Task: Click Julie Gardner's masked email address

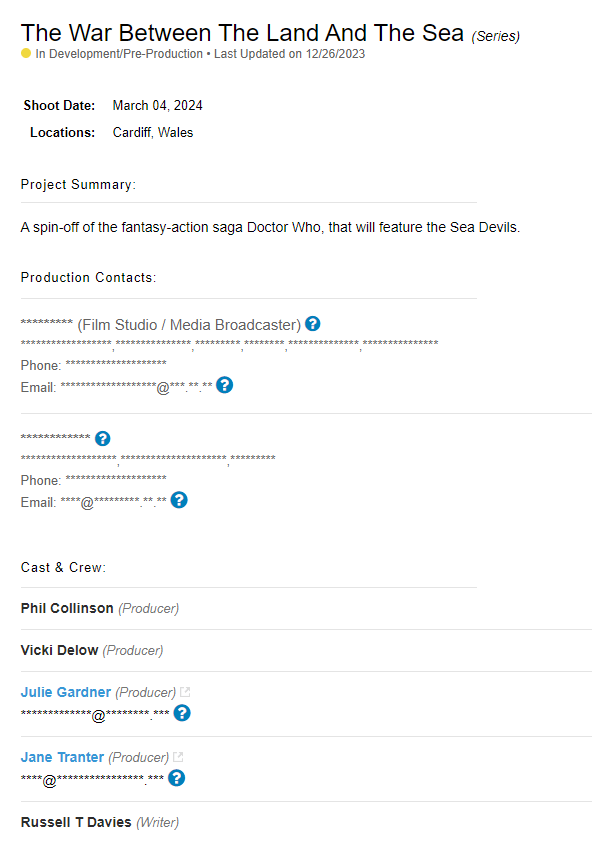Action: [x=95, y=715]
